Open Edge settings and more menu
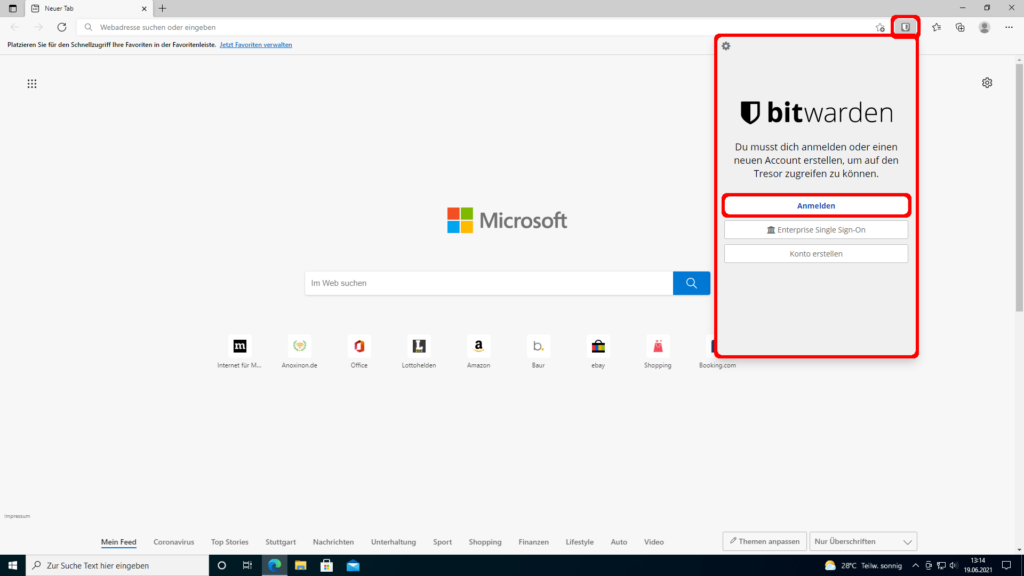 click(1009, 27)
